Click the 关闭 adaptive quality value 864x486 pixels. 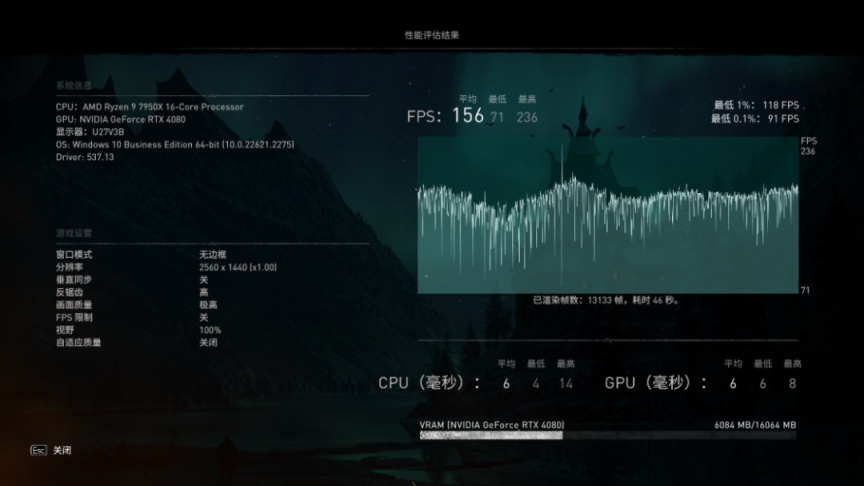[208, 343]
